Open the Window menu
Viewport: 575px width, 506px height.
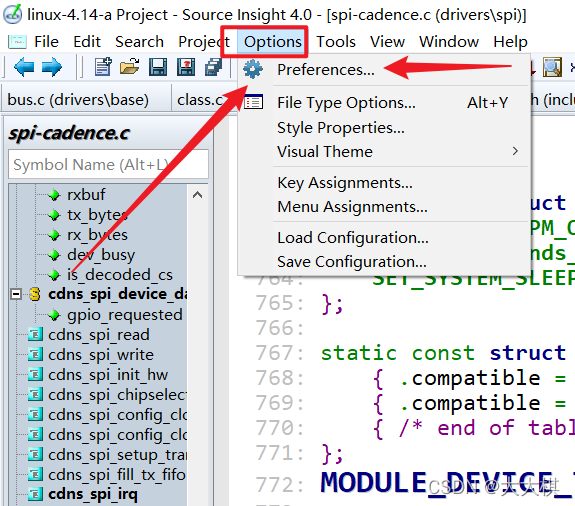pos(449,42)
